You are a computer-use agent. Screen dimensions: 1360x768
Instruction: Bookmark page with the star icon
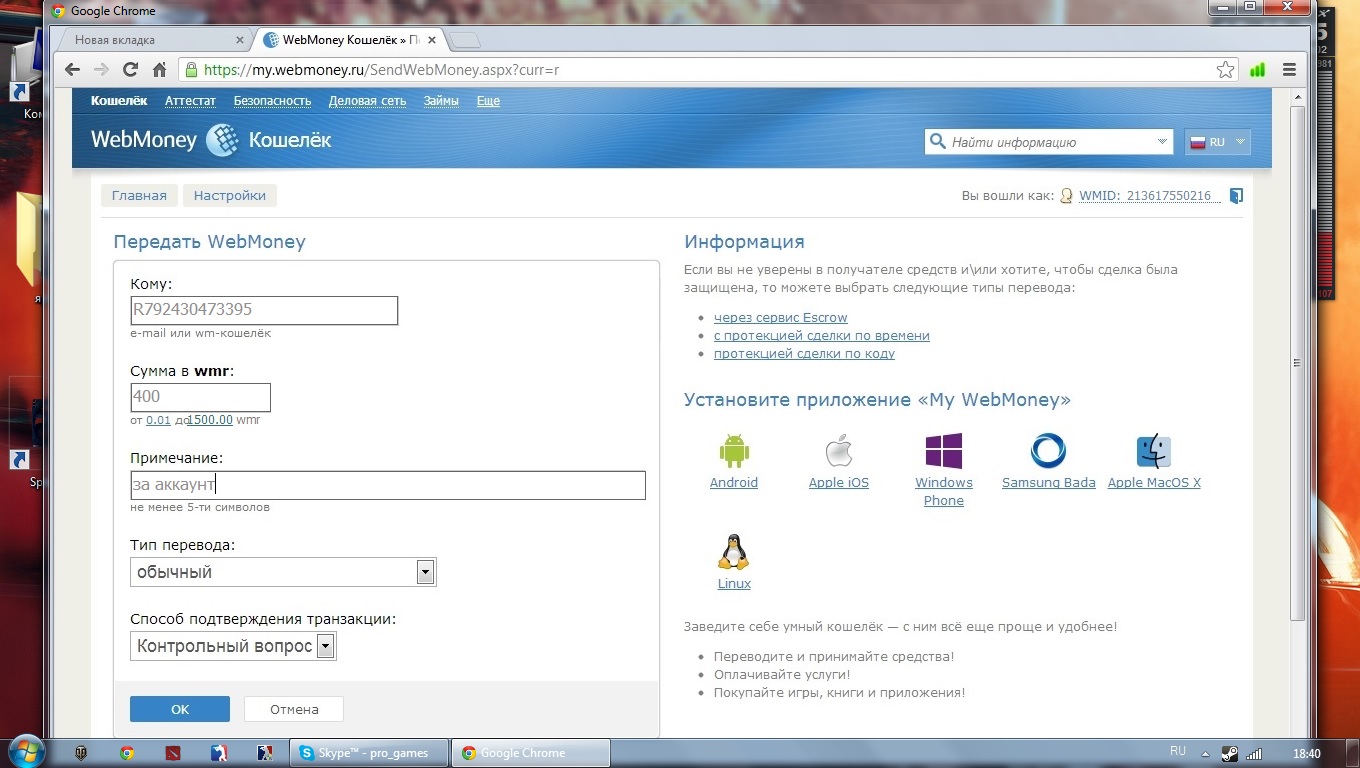[x=1225, y=70]
